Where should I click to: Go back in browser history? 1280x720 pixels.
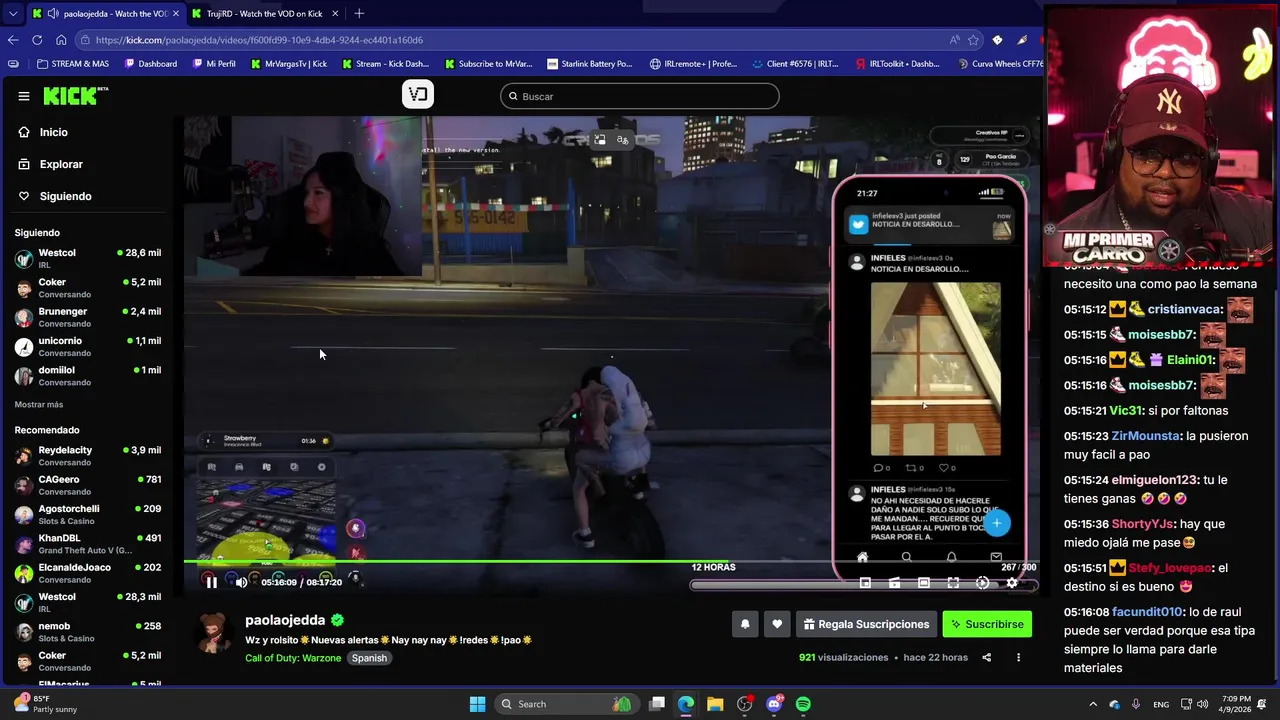[13, 40]
